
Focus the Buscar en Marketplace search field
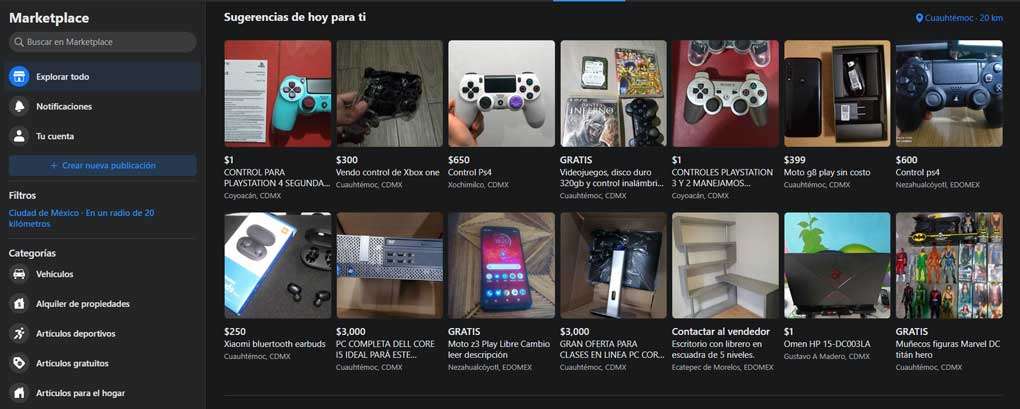pos(102,42)
